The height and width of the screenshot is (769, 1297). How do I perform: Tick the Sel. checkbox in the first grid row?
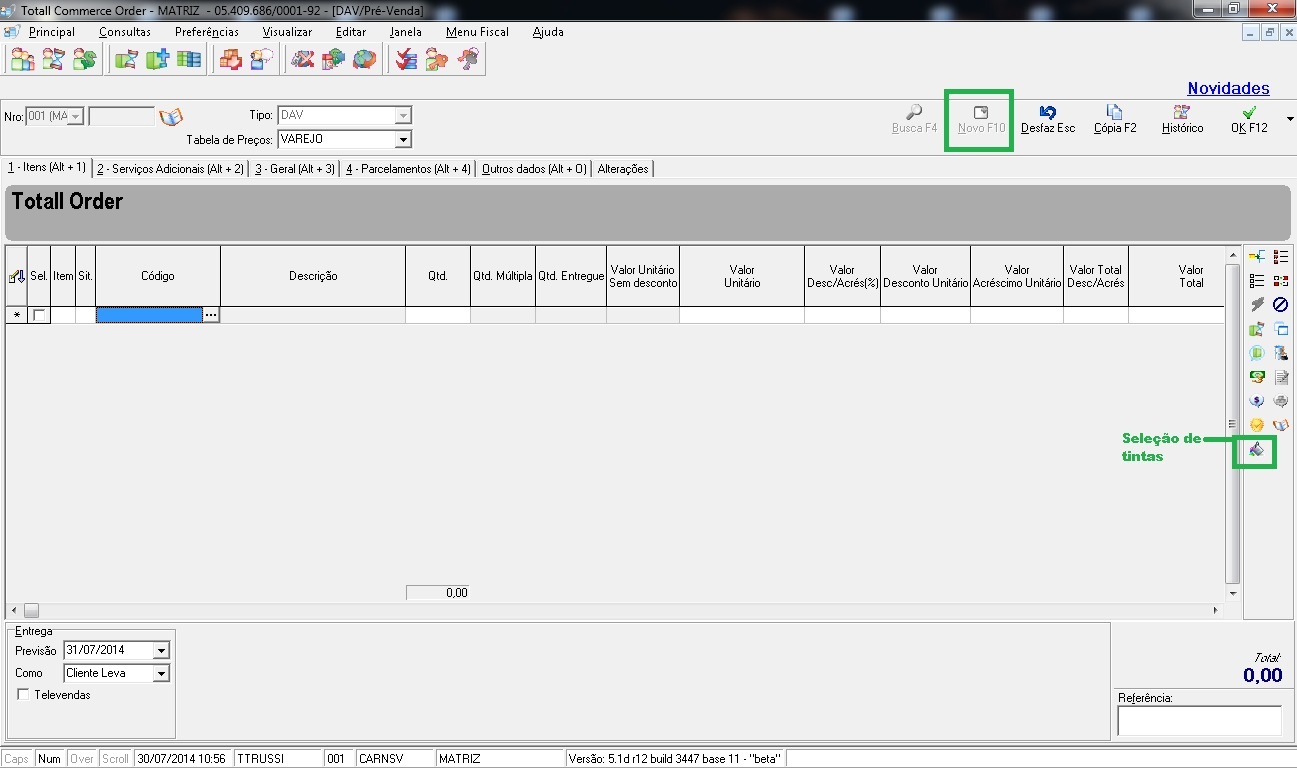pos(39,315)
